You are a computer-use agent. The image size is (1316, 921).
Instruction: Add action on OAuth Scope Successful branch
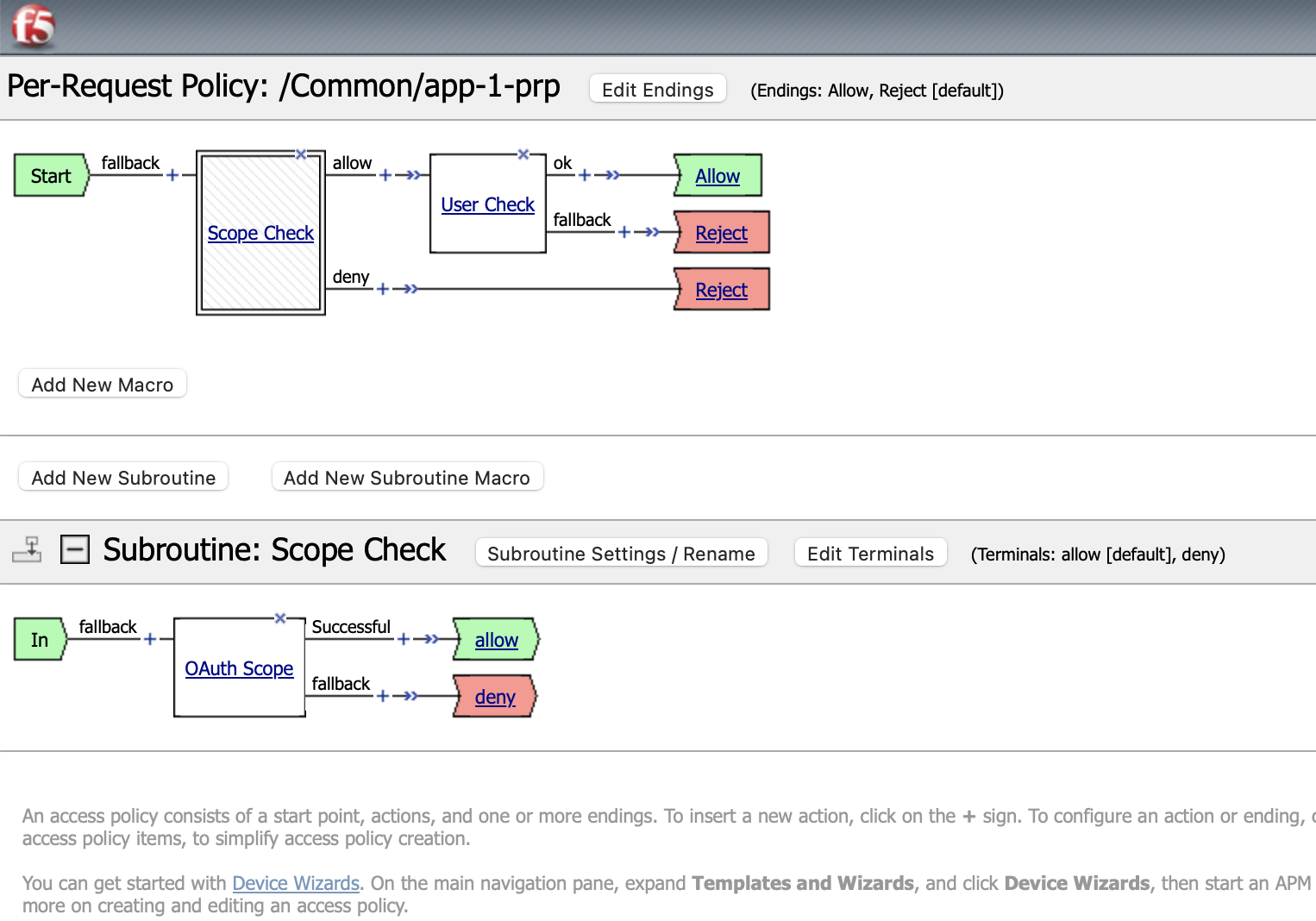[x=403, y=639]
